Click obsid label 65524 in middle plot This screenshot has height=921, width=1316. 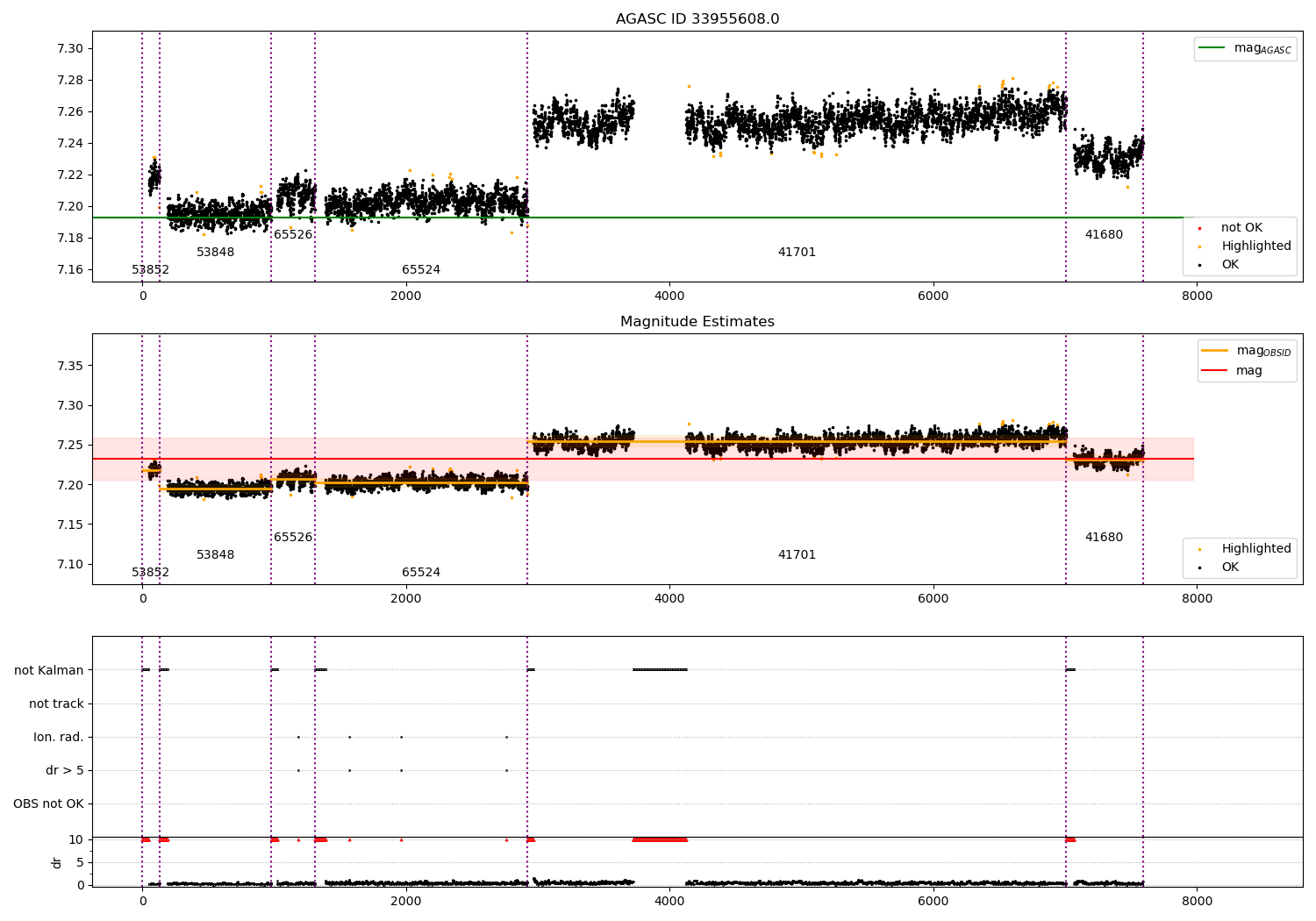point(421,573)
